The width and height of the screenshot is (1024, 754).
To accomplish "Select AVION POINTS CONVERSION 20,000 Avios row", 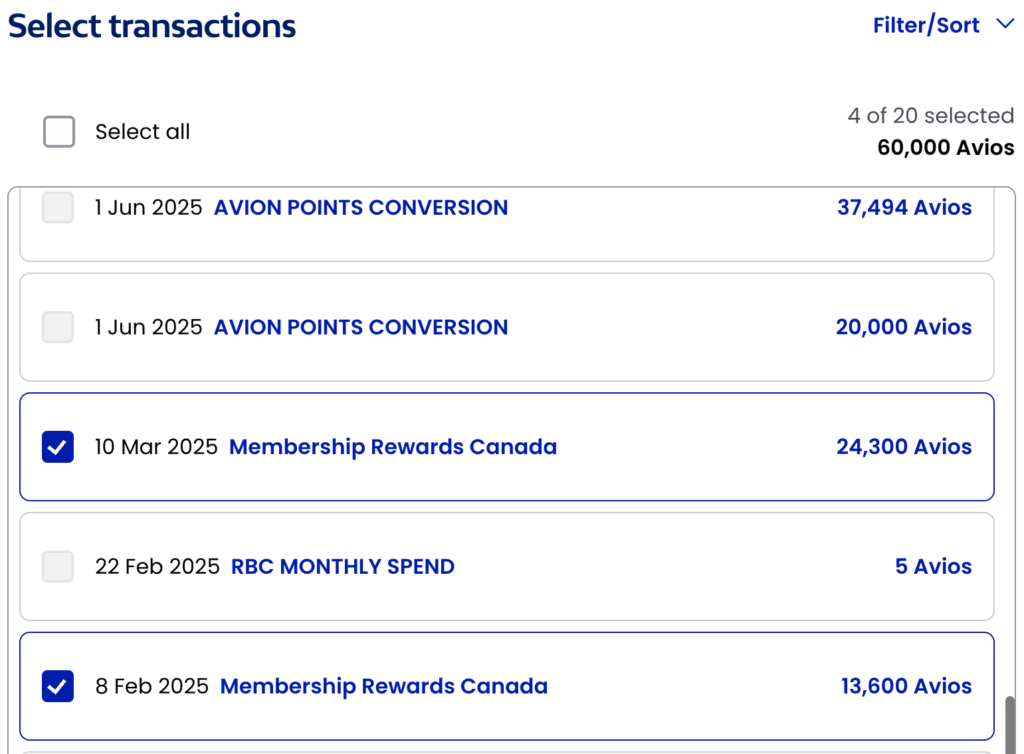I will click(x=361, y=327).
